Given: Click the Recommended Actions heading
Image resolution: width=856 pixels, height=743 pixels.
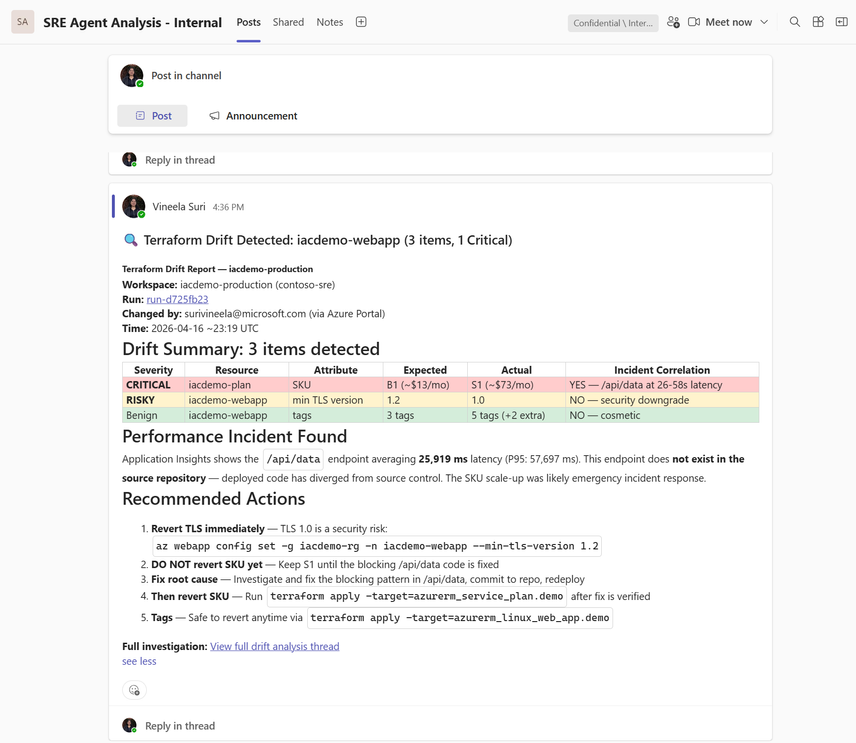Looking at the screenshot, I should 213,499.
